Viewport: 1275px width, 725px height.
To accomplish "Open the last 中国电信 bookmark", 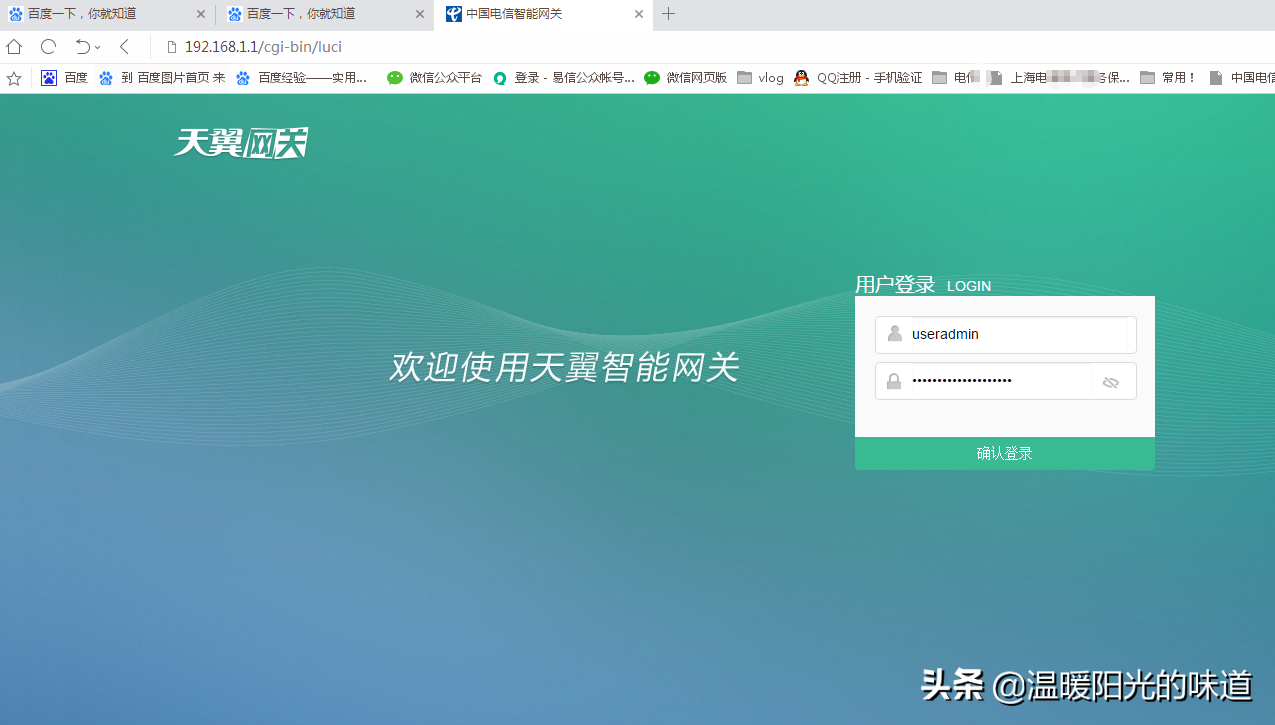I will tap(1241, 78).
